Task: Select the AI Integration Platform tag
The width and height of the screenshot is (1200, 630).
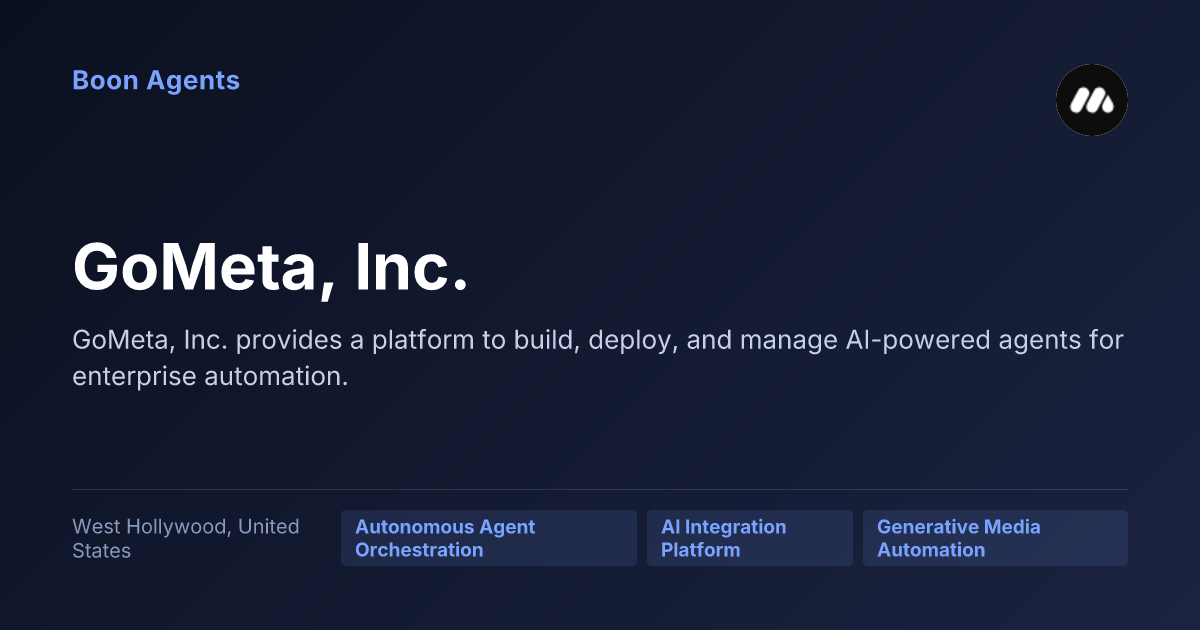Action: pos(750,538)
